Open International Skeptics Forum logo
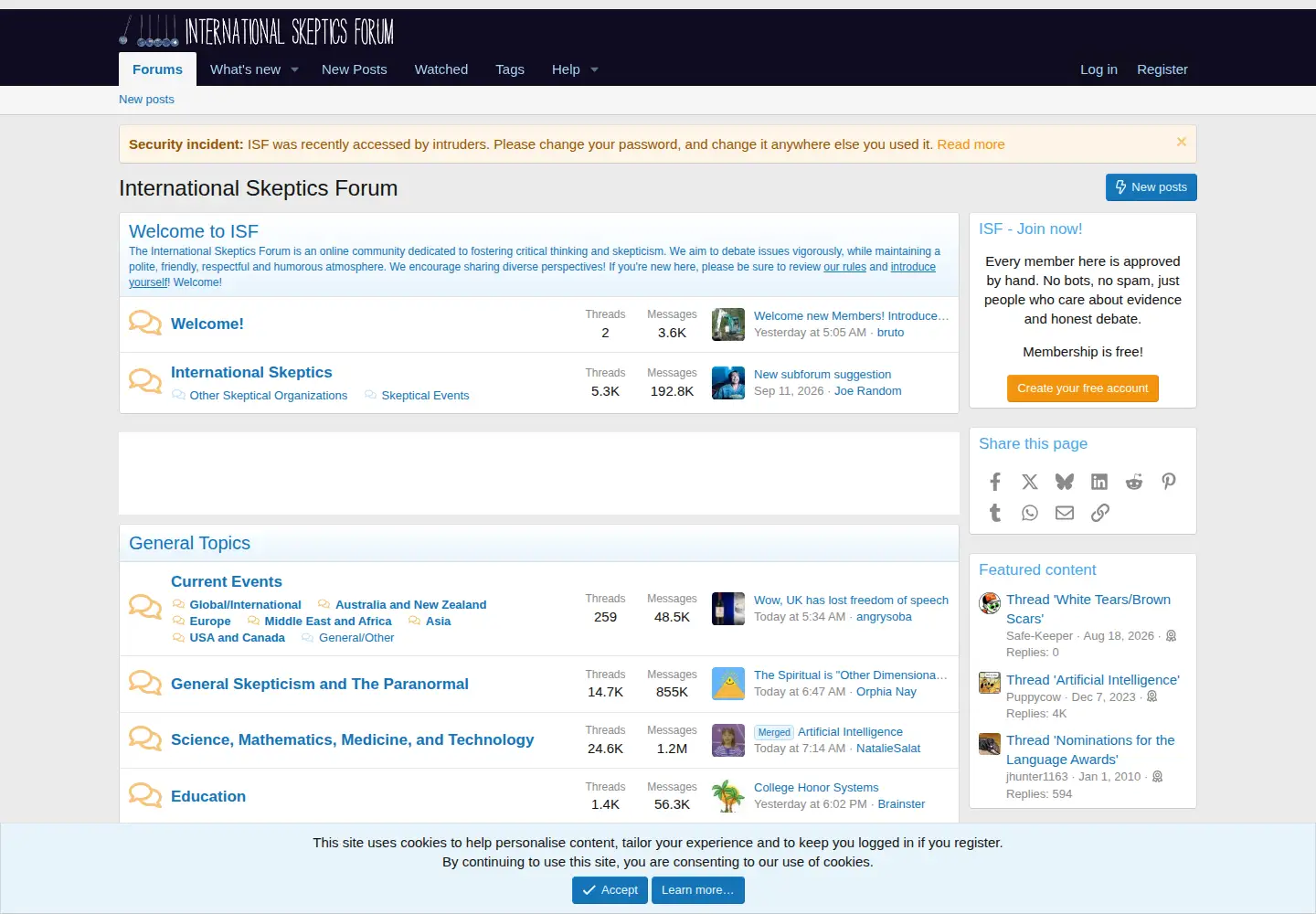This screenshot has height=914, width=1316. [257, 31]
